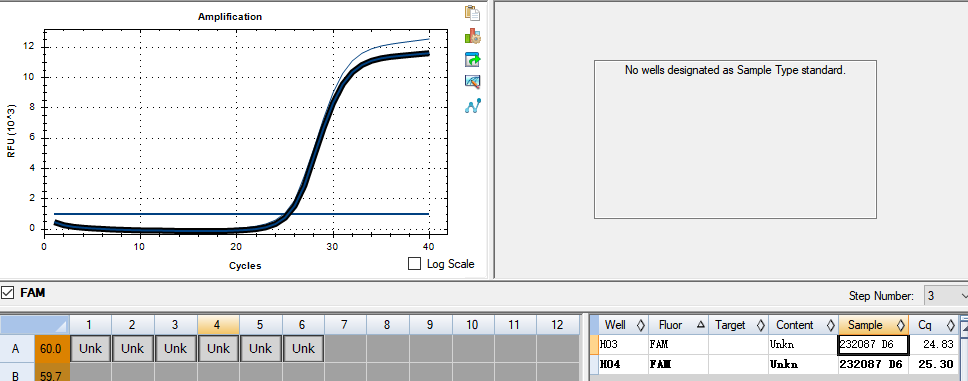This screenshot has height=381, width=968.
Task: Select all wells via plate corner cell
Action: coord(34,324)
